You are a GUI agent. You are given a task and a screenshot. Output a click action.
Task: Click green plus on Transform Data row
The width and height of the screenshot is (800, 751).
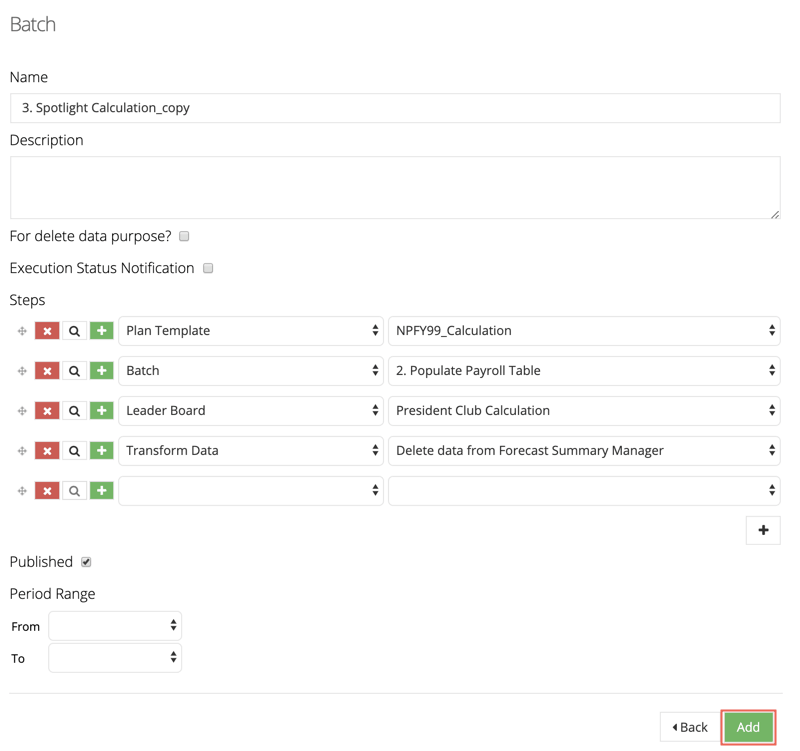(102, 450)
